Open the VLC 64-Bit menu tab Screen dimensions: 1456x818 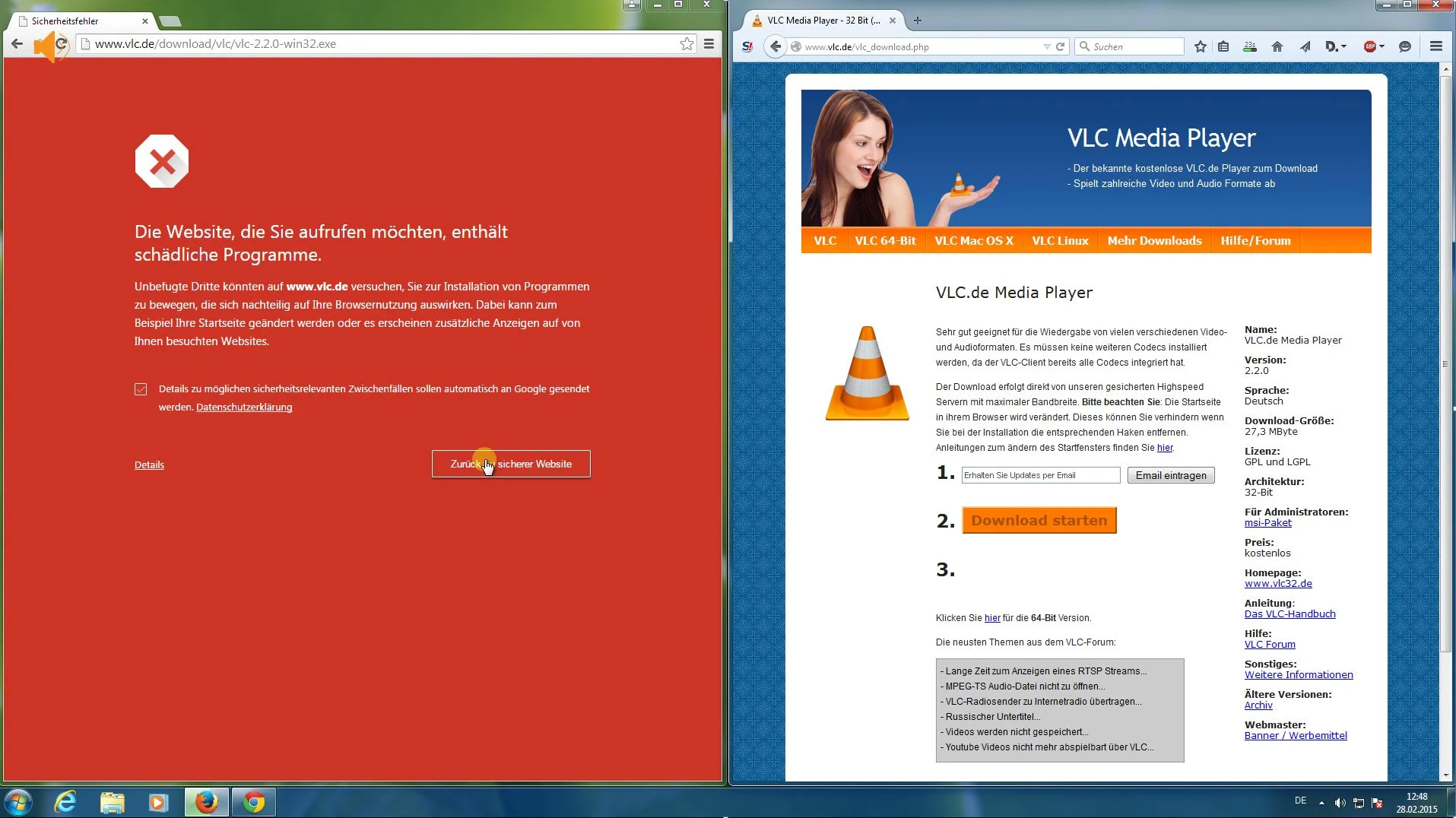(x=885, y=240)
